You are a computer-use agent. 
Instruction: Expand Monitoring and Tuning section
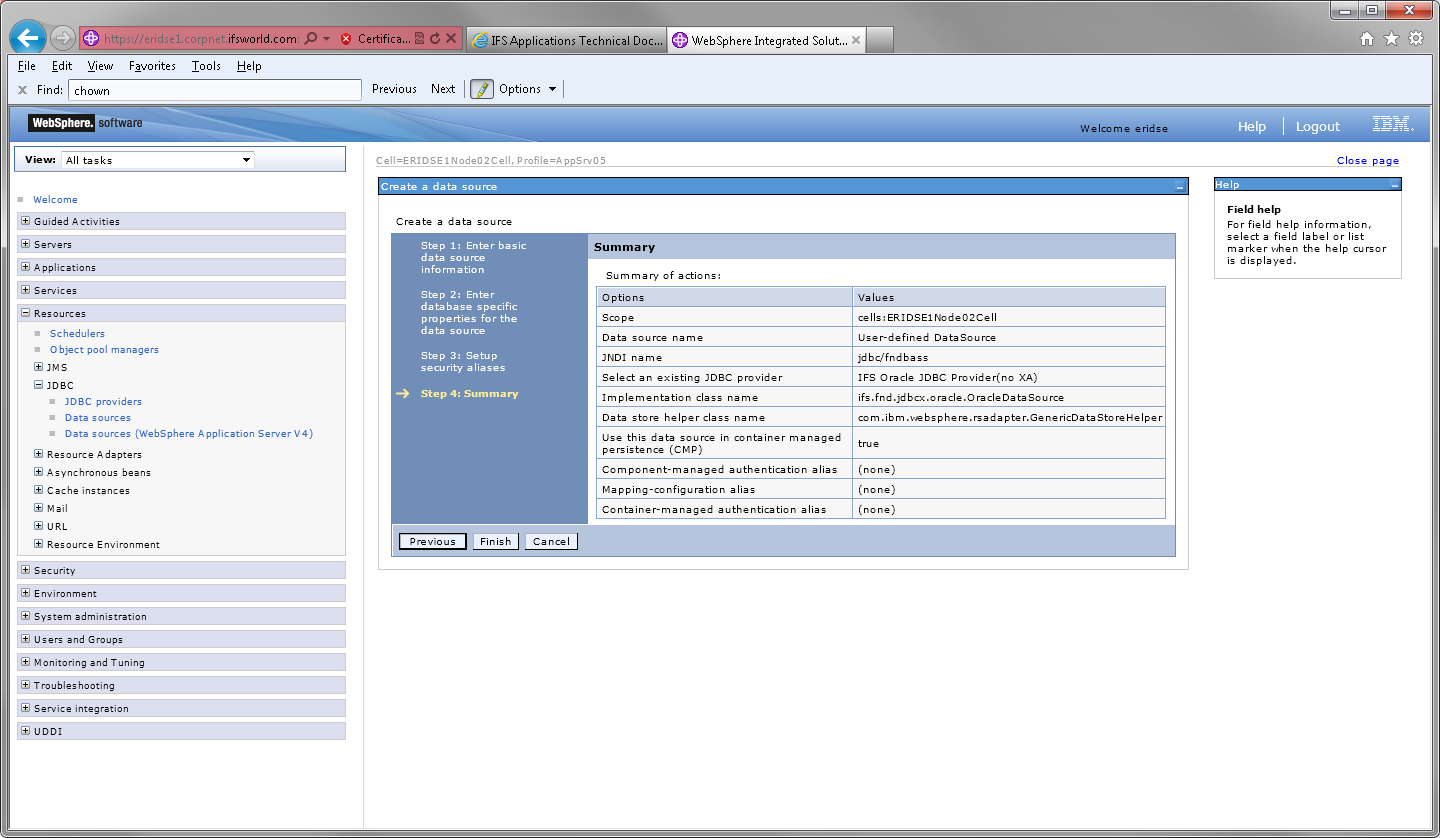(26, 662)
